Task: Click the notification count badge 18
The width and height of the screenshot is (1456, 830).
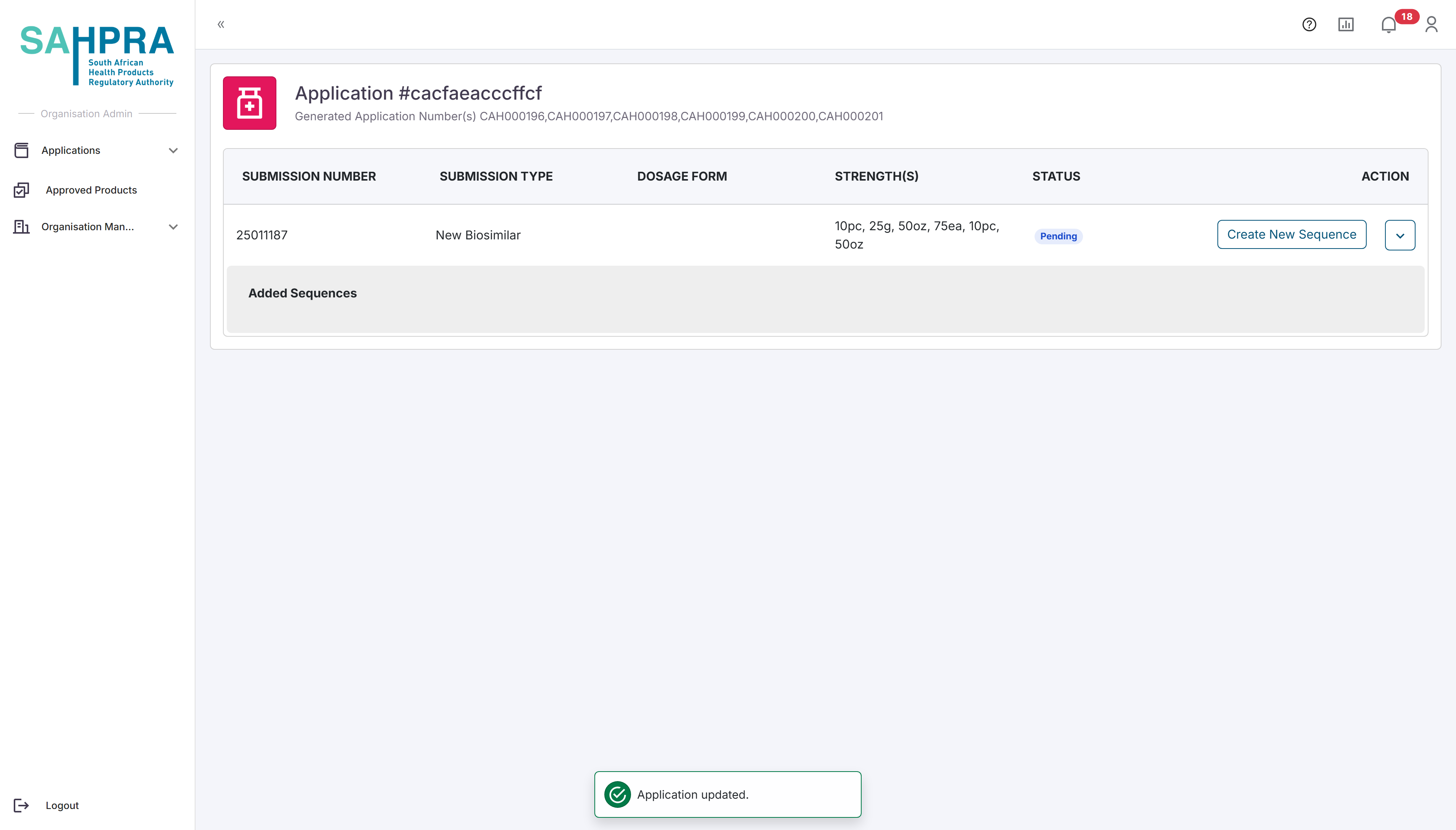Action: coord(1406,16)
